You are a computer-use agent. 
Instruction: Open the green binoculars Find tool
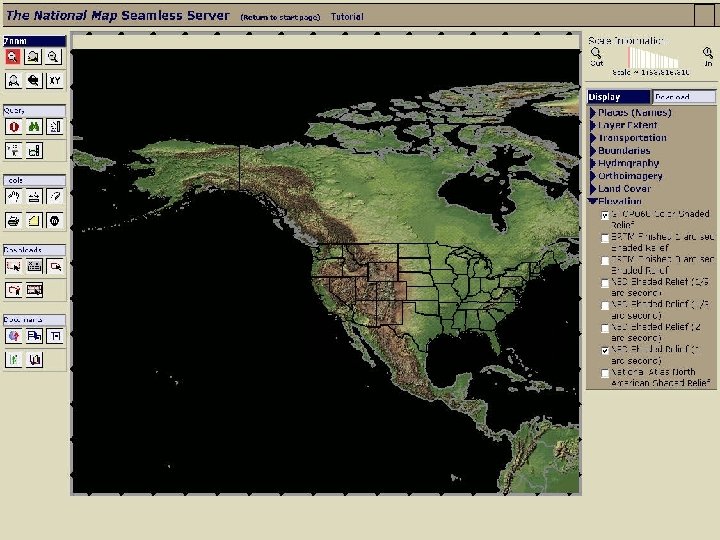click(33, 127)
